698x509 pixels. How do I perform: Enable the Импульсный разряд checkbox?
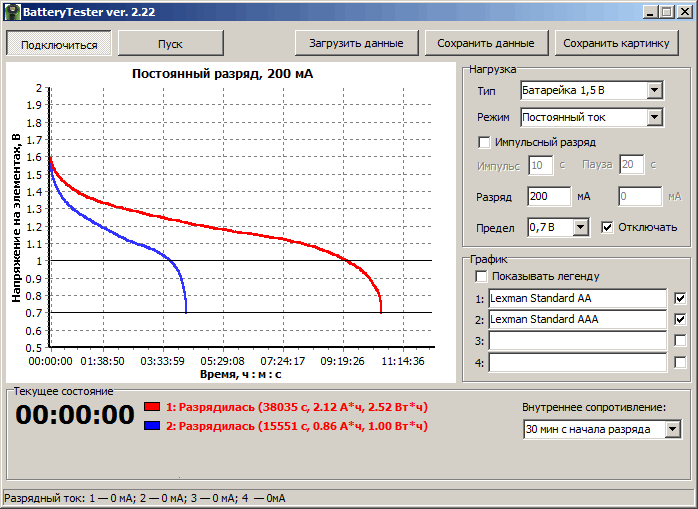pos(484,143)
